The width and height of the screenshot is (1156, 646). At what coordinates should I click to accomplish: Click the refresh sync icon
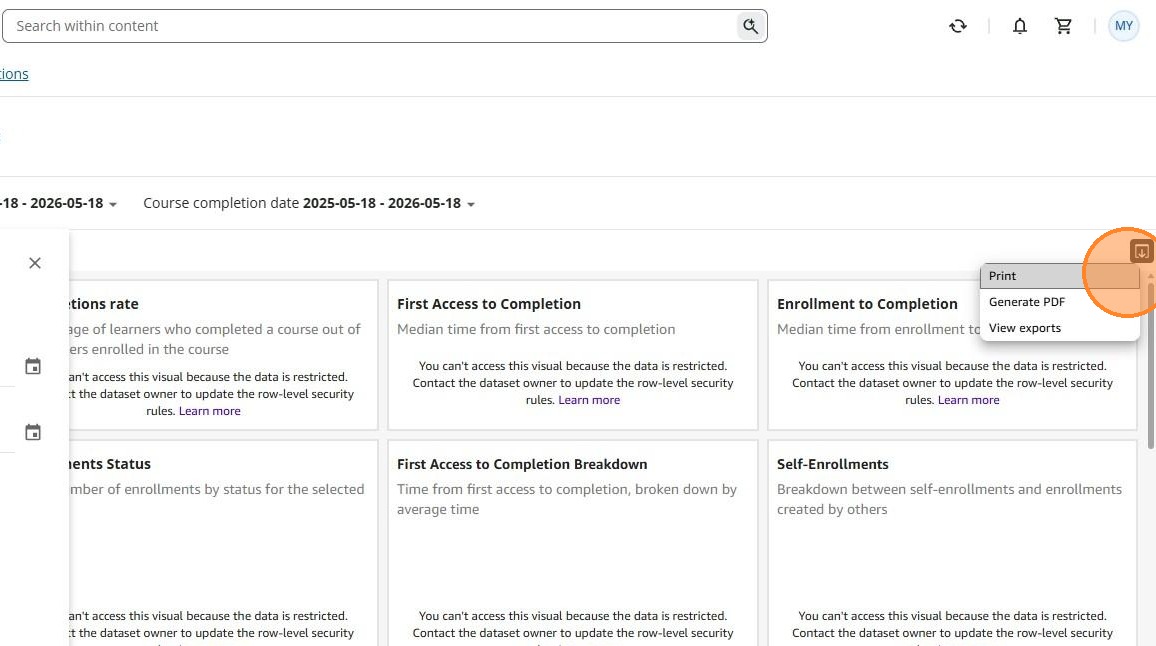click(x=958, y=27)
